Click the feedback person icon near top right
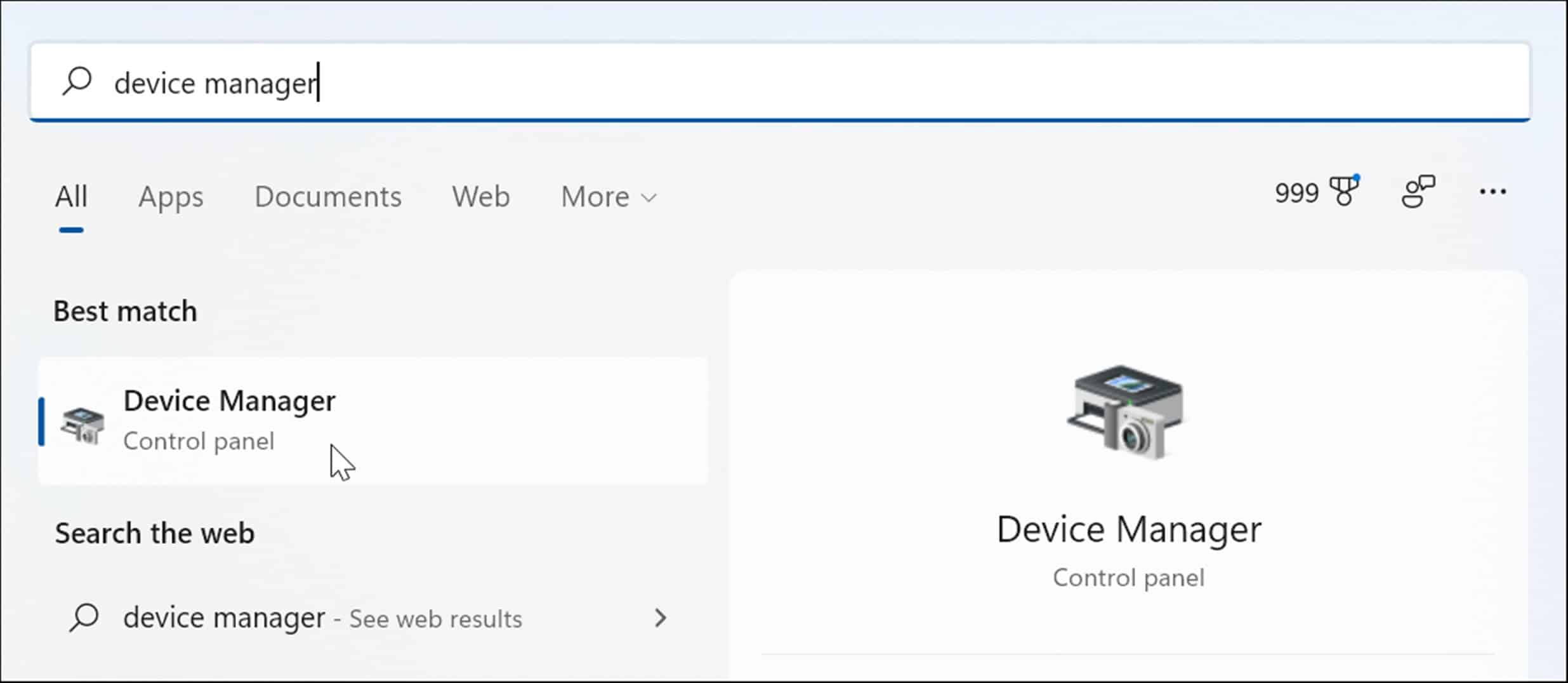 click(1420, 190)
